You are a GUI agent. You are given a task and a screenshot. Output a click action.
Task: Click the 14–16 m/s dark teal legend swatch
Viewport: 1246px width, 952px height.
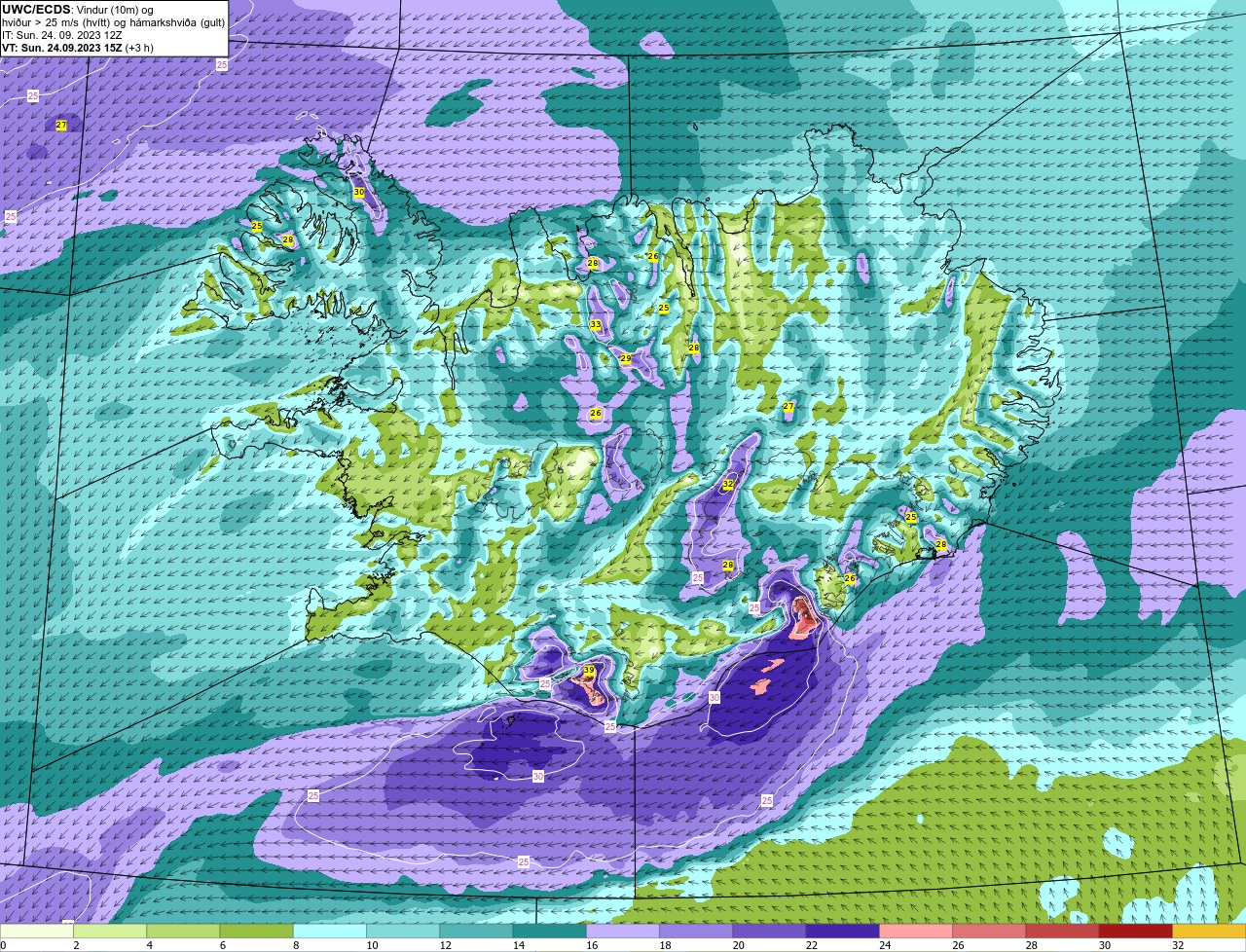pos(550,931)
